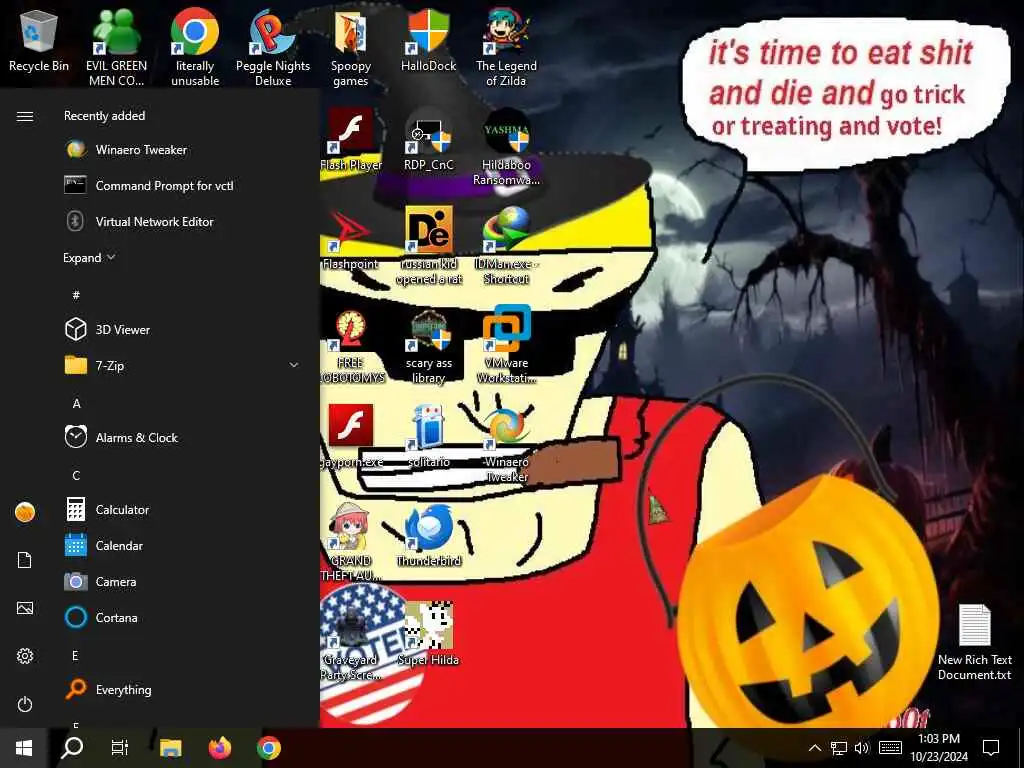The height and width of the screenshot is (768, 1024).
Task: Launch HalloDock desktop shortcut
Action: point(428,42)
